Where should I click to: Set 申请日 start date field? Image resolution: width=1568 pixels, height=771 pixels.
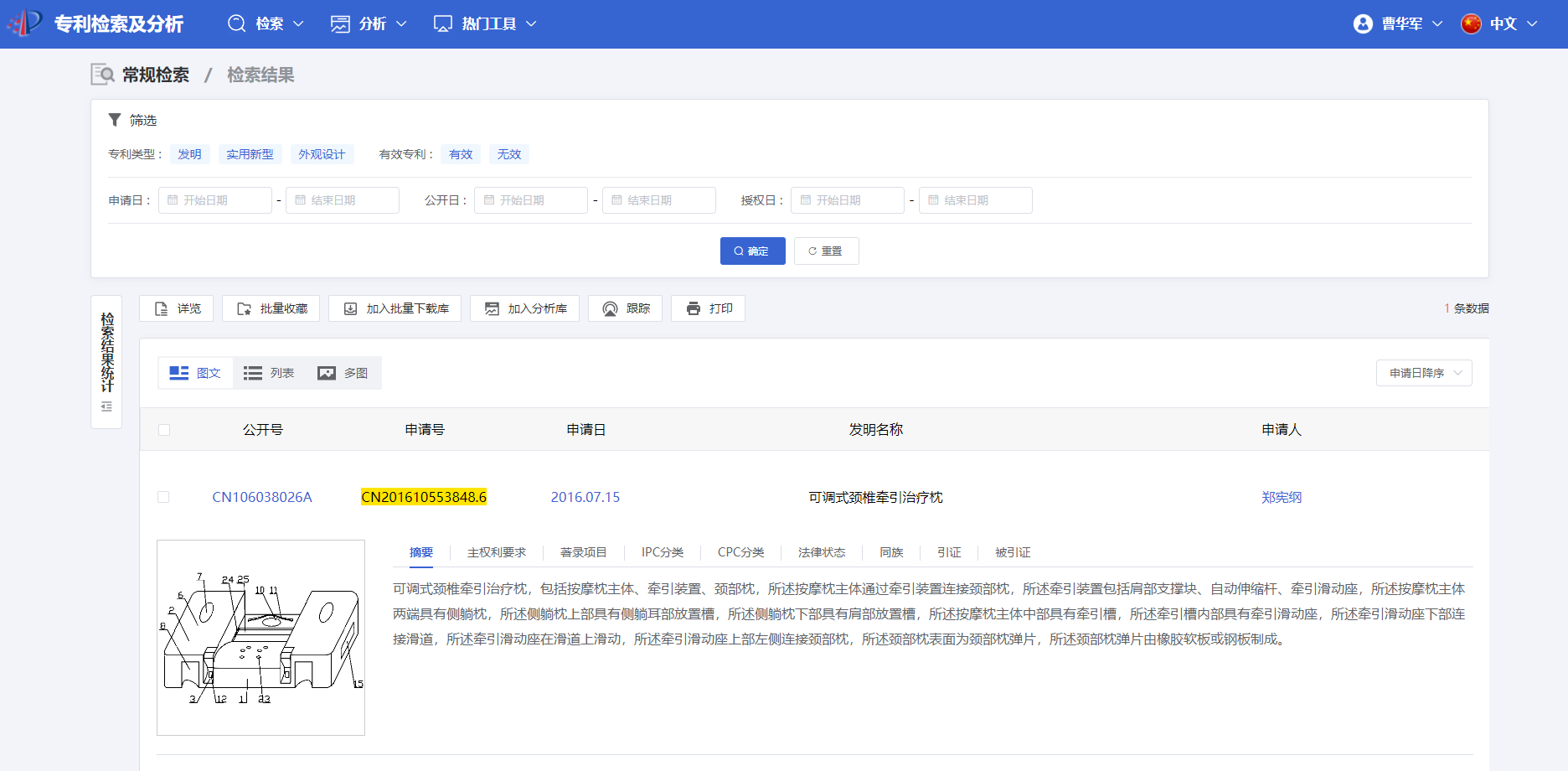(x=215, y=200)
